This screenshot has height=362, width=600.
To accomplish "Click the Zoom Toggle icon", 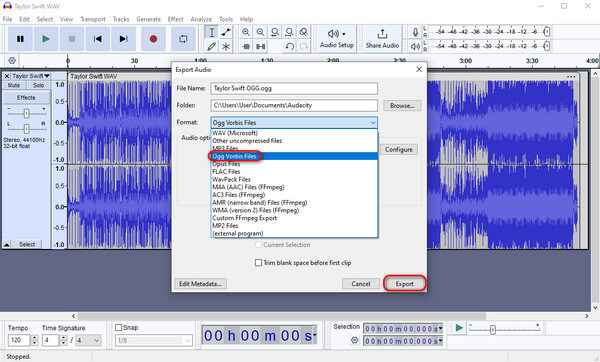I will (x=303, y=32).
